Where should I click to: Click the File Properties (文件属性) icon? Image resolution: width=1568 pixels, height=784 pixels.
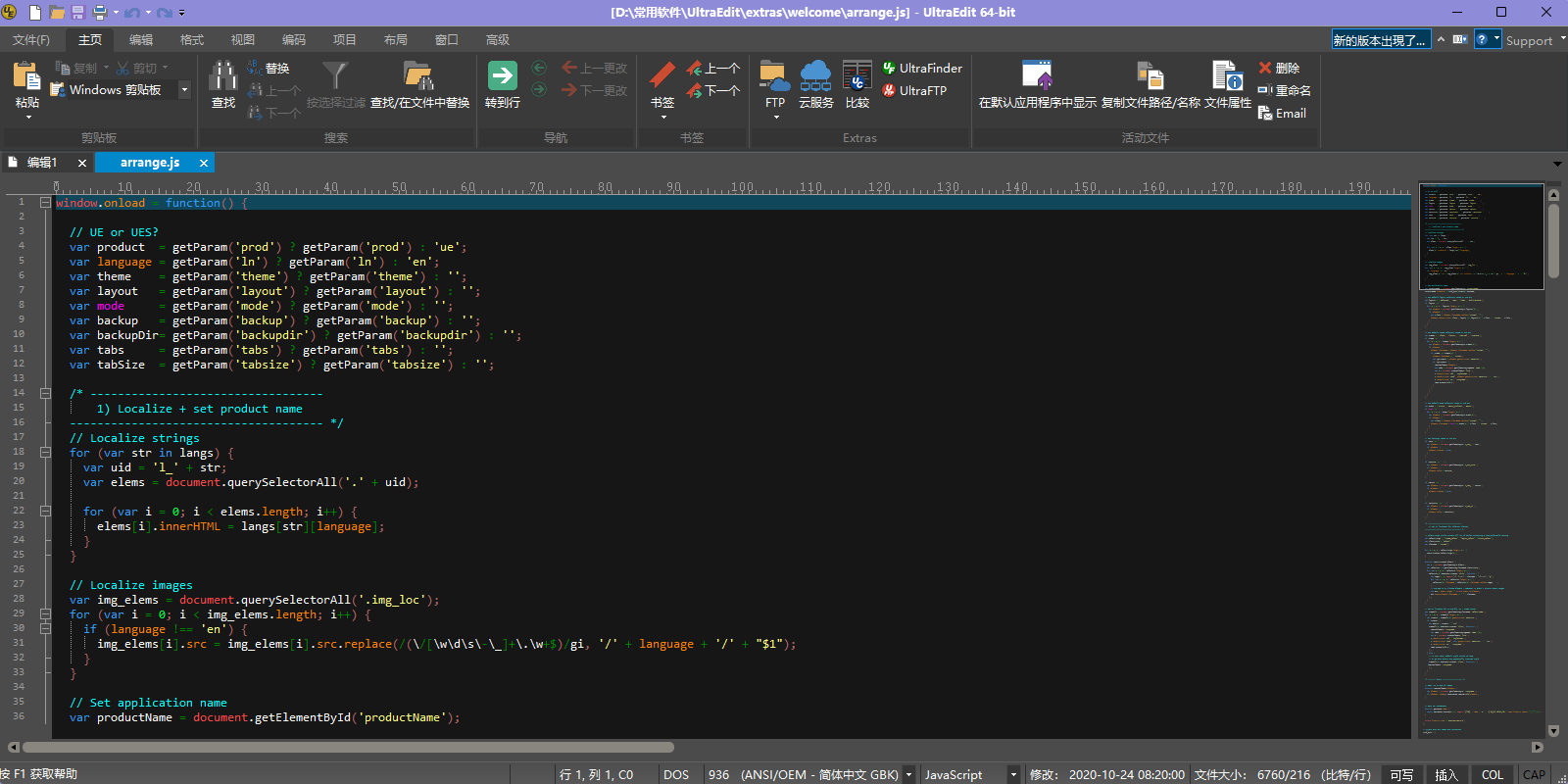coord(1227,76)
